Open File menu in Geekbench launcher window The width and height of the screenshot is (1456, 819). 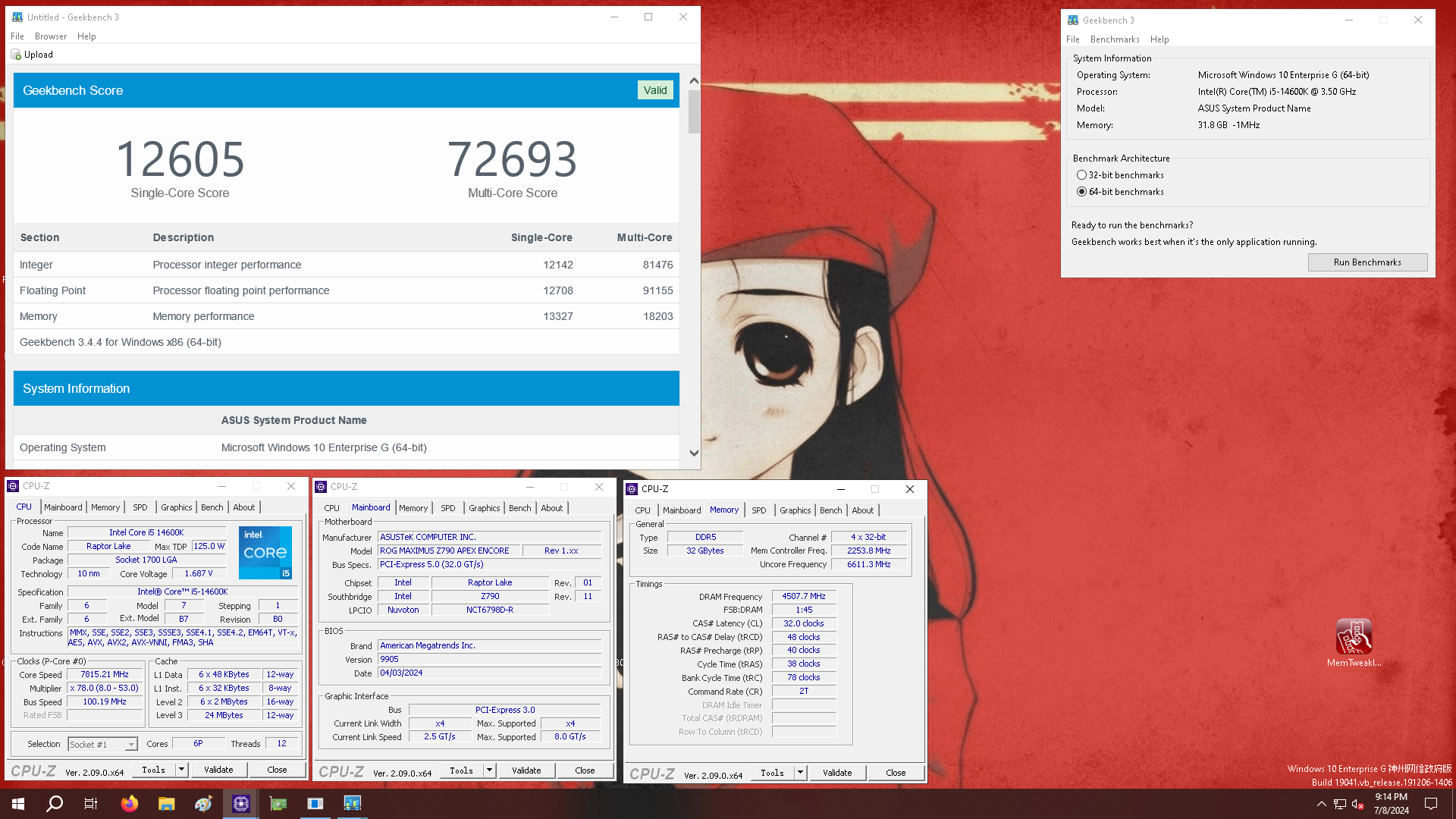point(1073,39)
